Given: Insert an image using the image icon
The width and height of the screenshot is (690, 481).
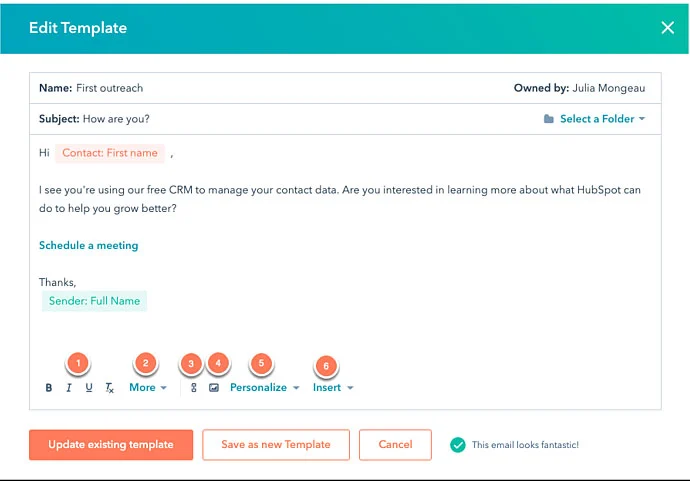Looking at the screenshot, I should 214,388.
